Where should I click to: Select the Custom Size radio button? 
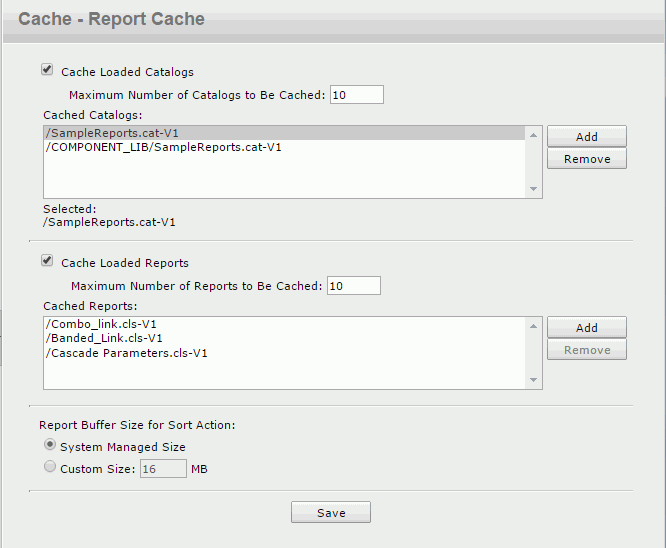(x=49, y=467)
